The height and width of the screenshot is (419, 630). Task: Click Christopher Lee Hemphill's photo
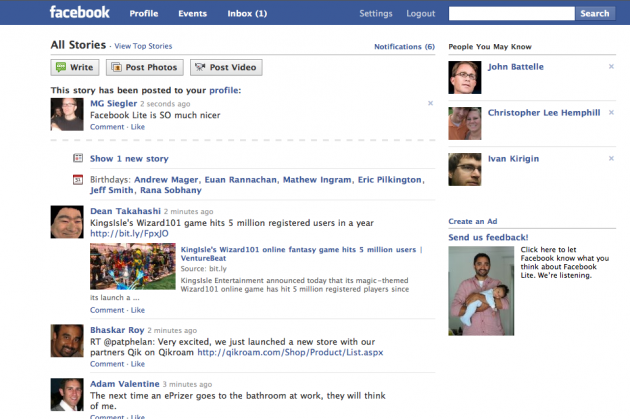(x=464, y=123)
